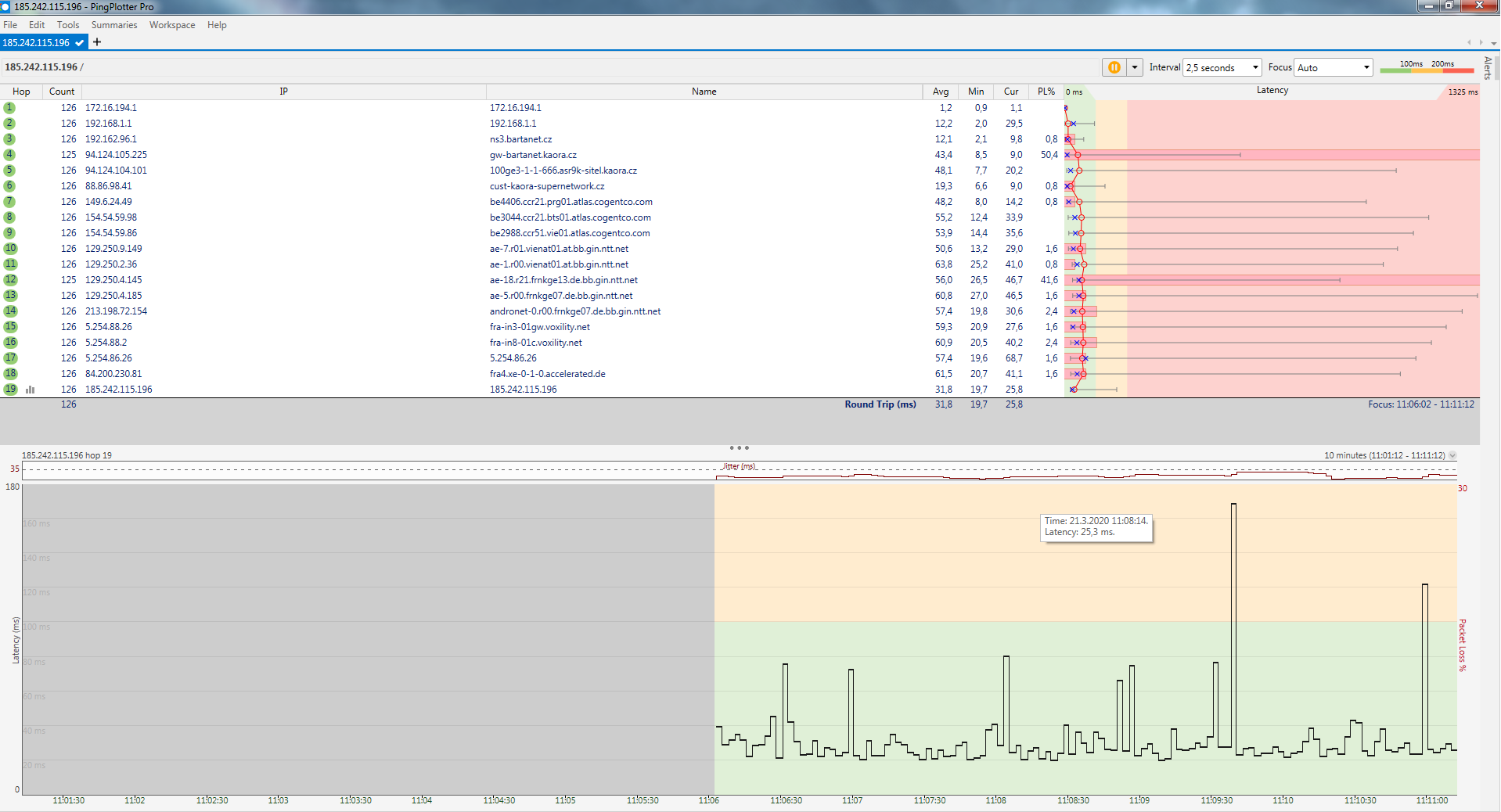Open the Summaries menu
1501x812 pixels.
click(x=114, y=25)
